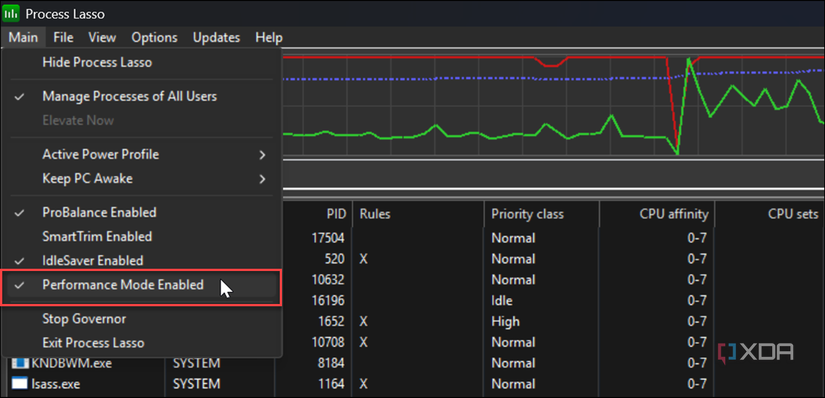Click PID 17504 cell
Image resolution: width=825 pixels, height=398 pixels.
(328, 238)
